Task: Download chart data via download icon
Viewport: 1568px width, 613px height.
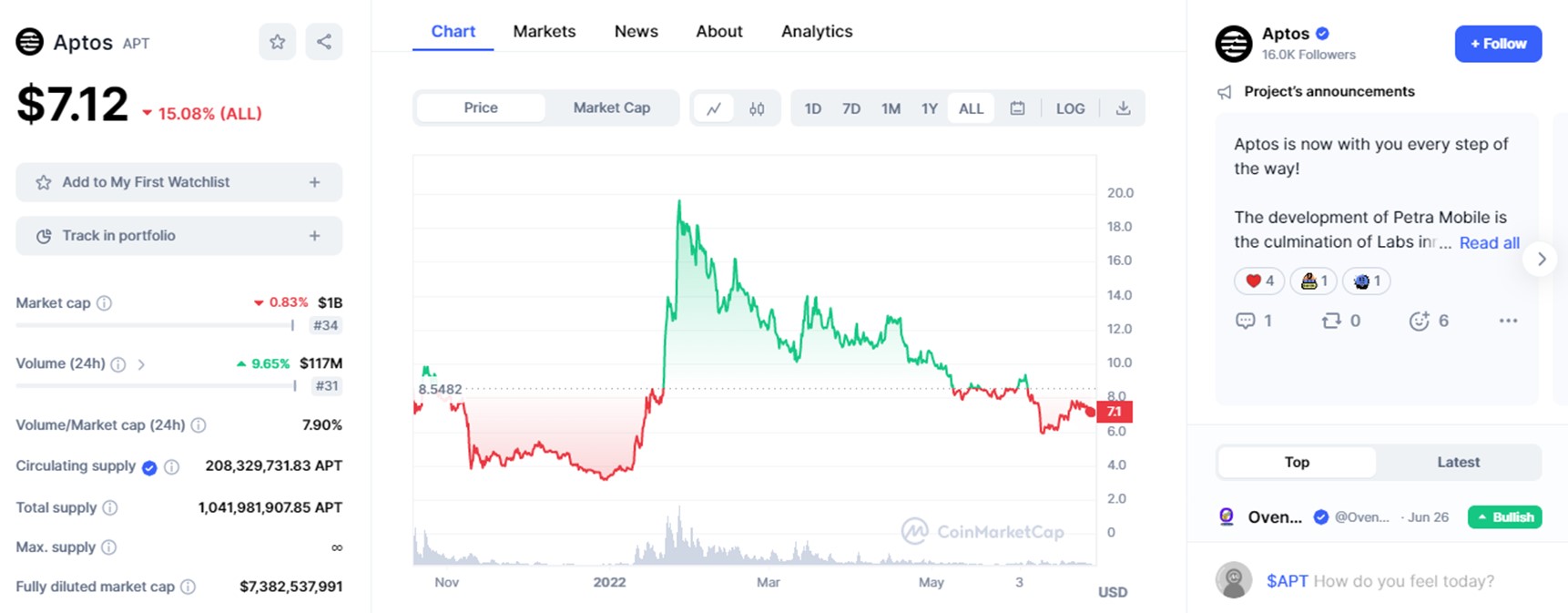Action: 1123,108
